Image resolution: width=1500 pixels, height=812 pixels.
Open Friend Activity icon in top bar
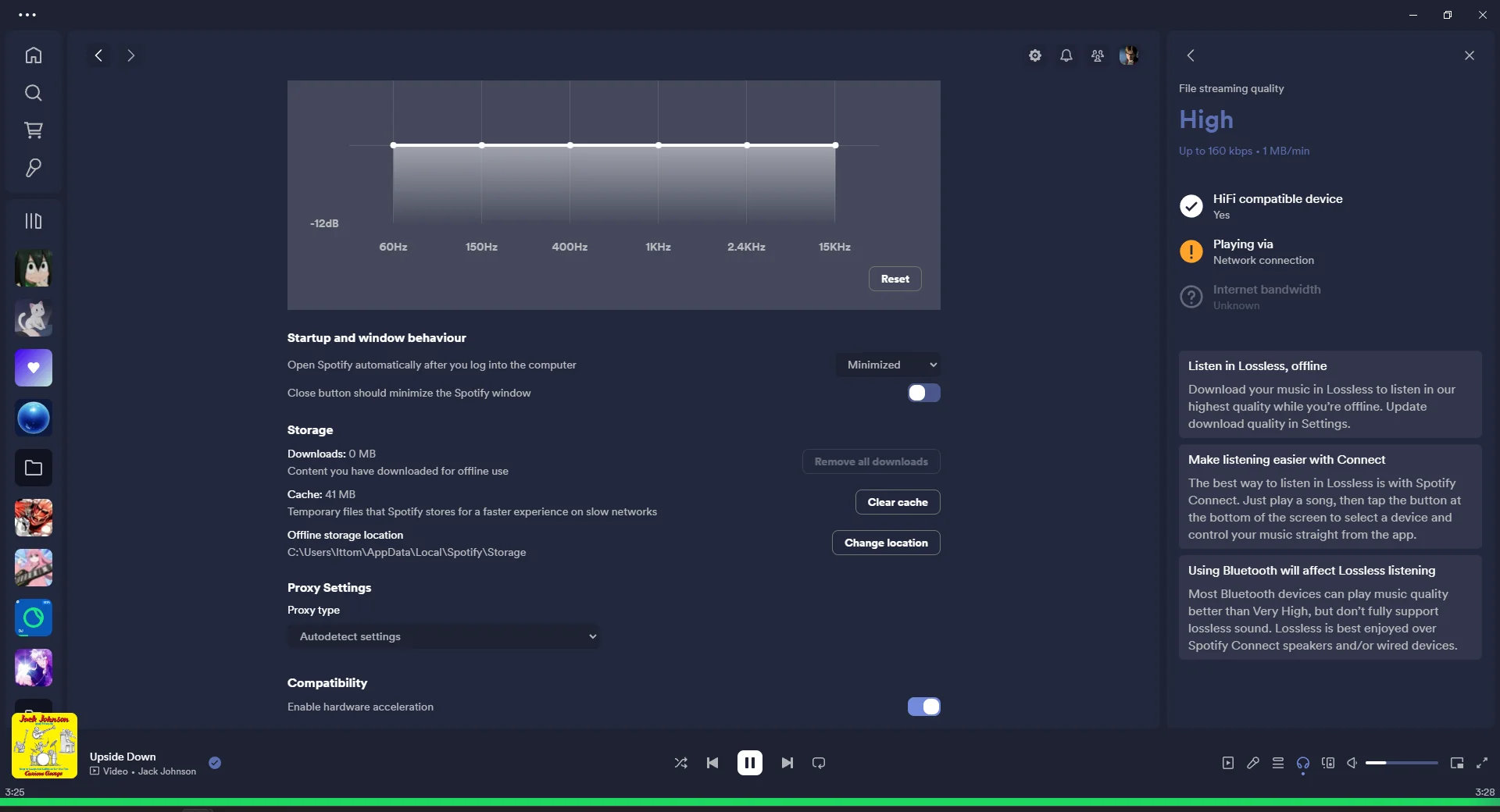1097,55
